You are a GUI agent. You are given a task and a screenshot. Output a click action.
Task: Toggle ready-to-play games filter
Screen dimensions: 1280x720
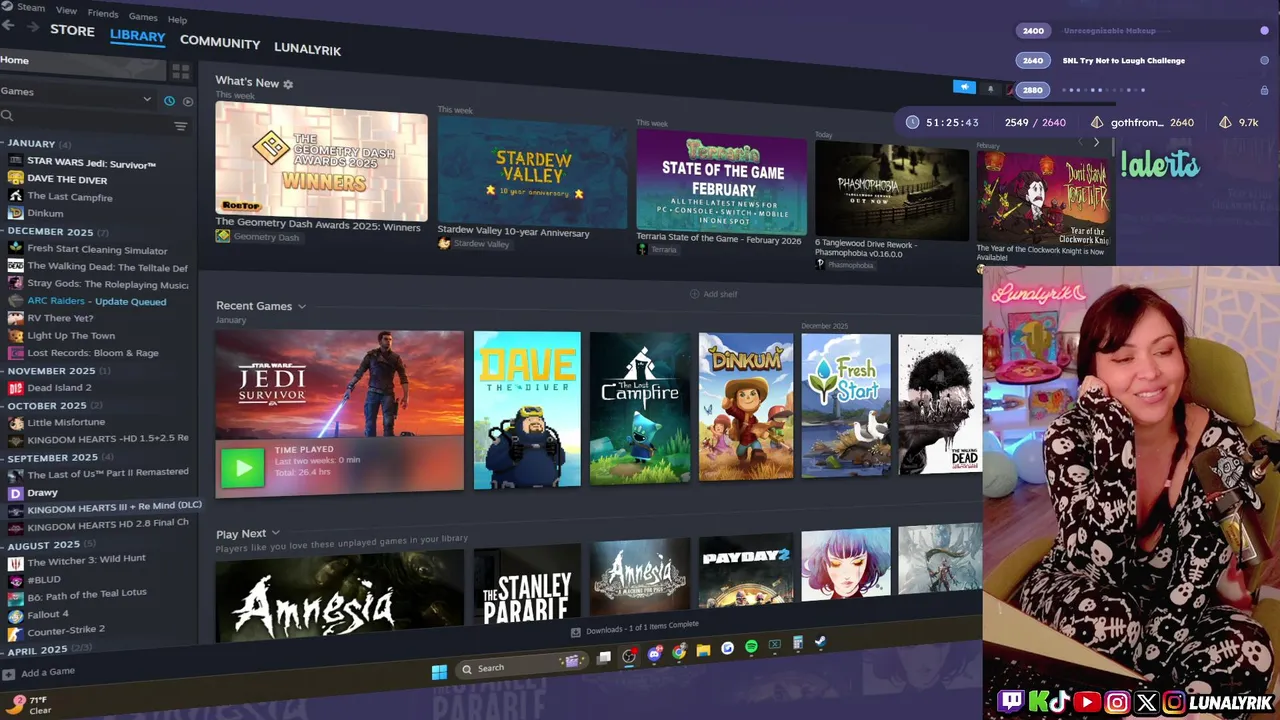(x=187, y=102)
